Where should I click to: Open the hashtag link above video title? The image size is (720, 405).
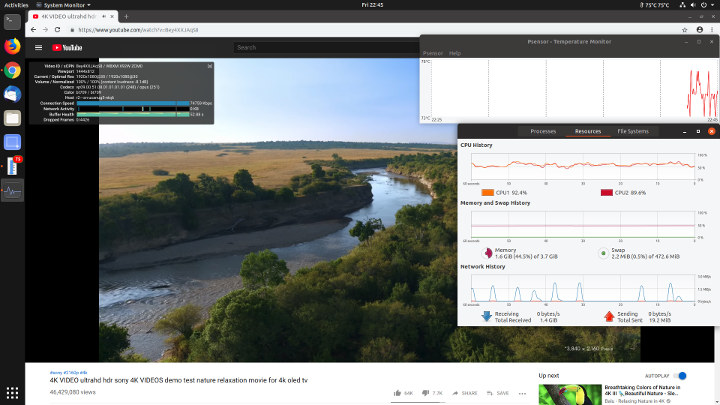point(68,372)
